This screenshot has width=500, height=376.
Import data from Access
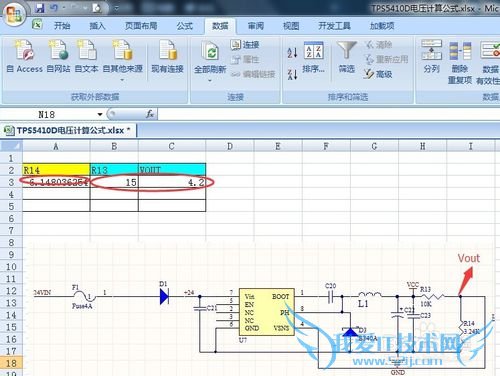[25, 56]
